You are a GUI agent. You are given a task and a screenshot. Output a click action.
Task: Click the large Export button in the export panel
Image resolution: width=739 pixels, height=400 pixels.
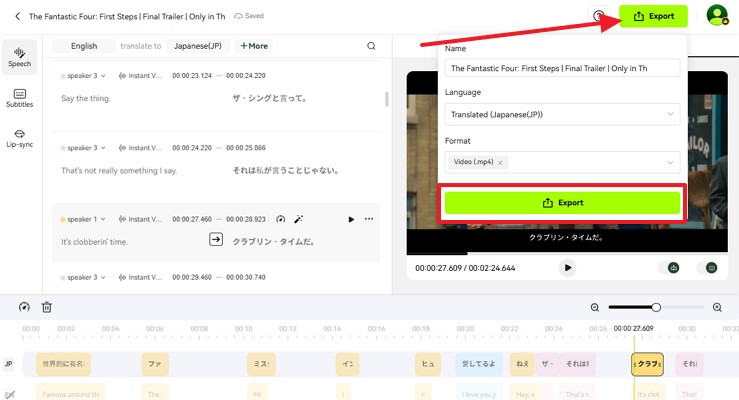point(562,203)
